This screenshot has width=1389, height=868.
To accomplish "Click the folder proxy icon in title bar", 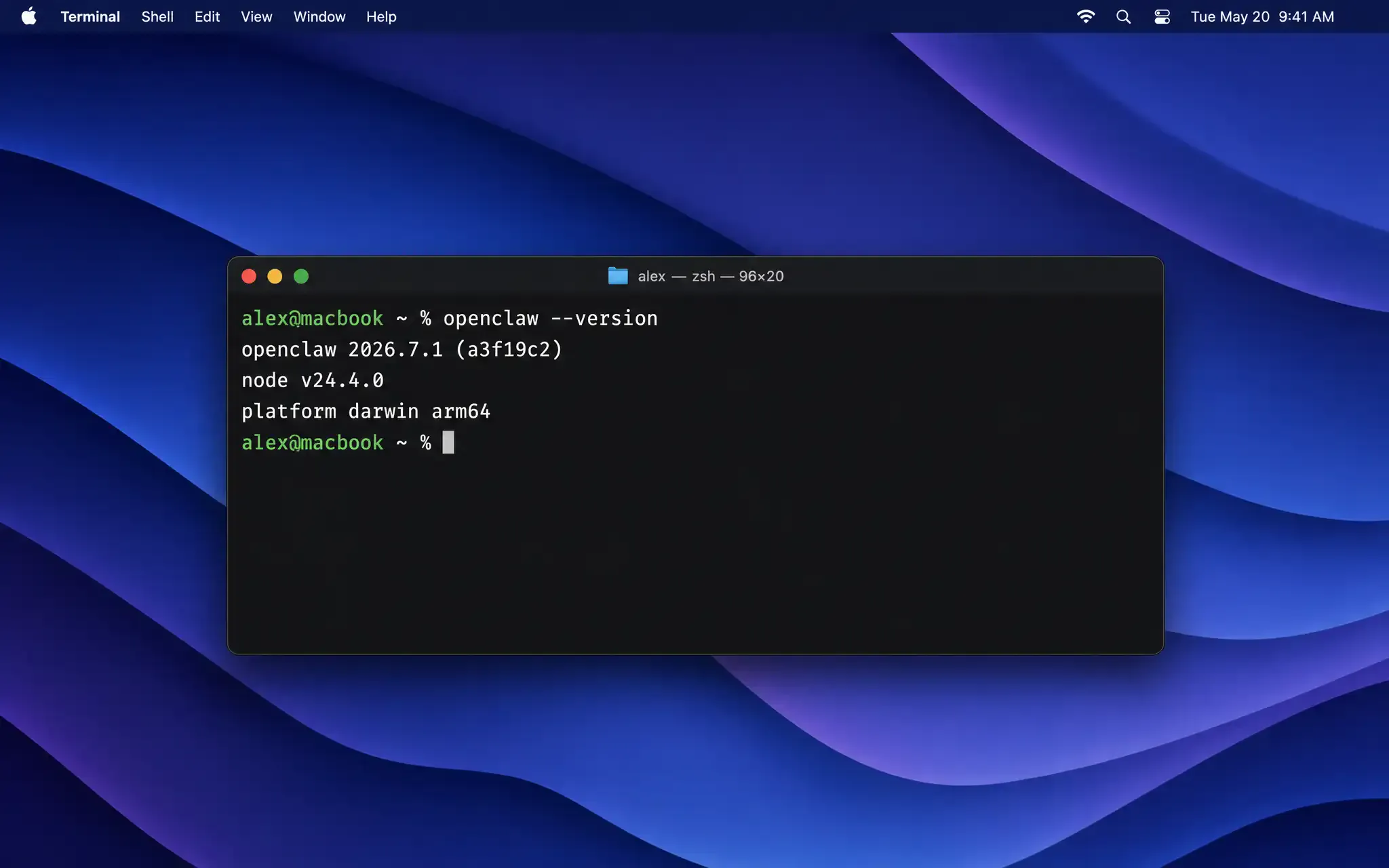I will coord(618,276).
